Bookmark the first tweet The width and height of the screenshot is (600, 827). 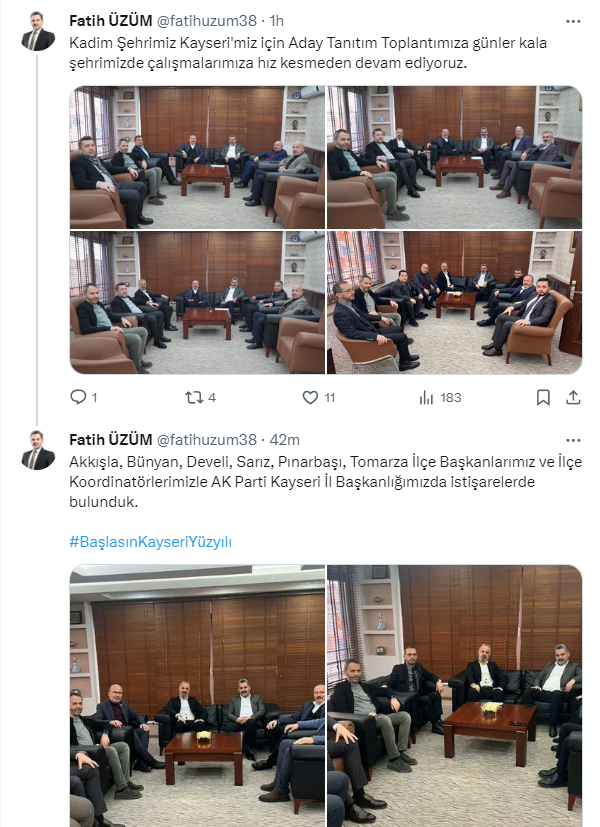click(543, 397)
